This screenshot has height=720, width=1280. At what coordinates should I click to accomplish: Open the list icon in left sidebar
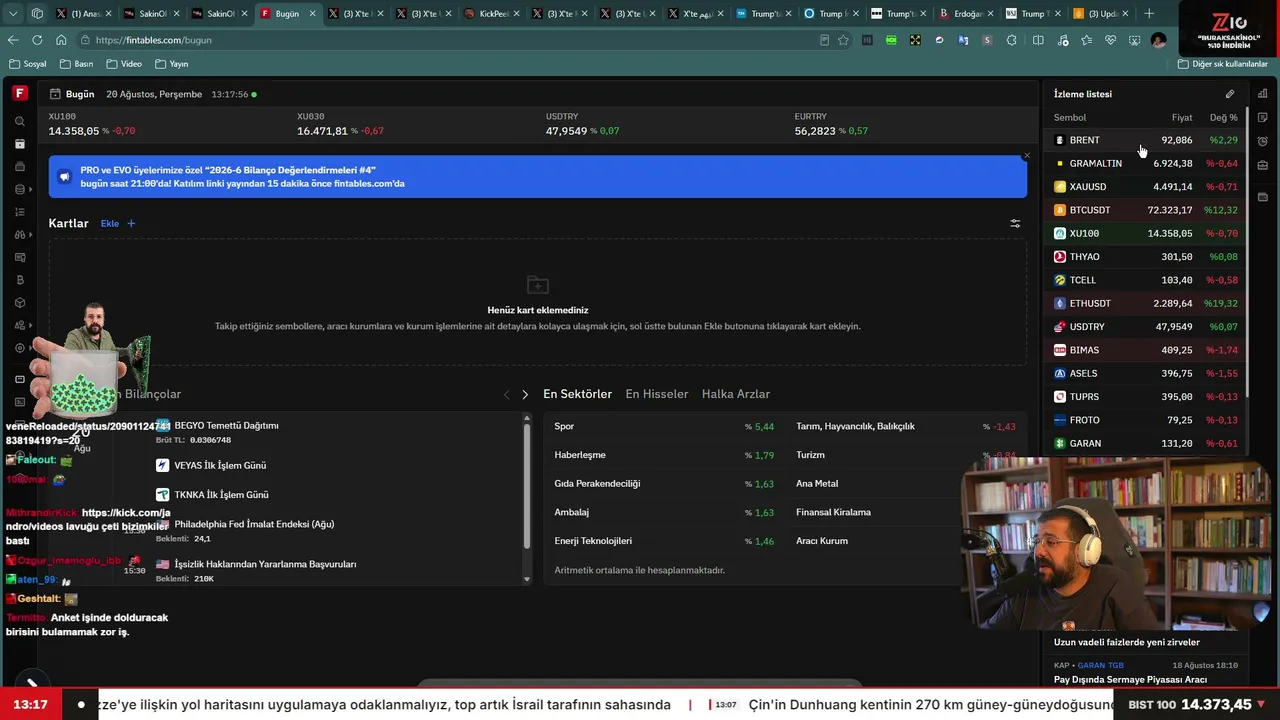click(20, 212)
